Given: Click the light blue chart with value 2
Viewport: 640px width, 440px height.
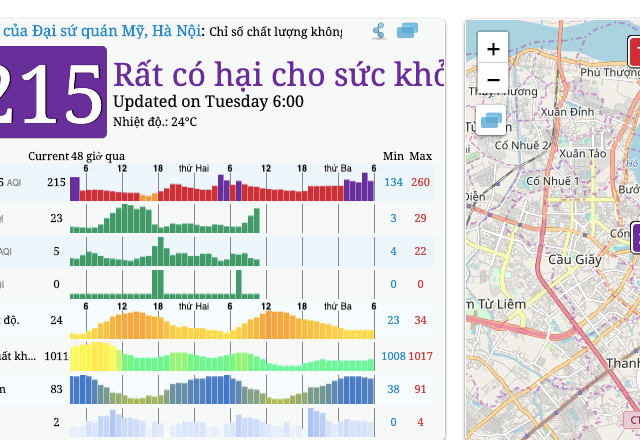Looking at the screenshot, I should [221, 422].
